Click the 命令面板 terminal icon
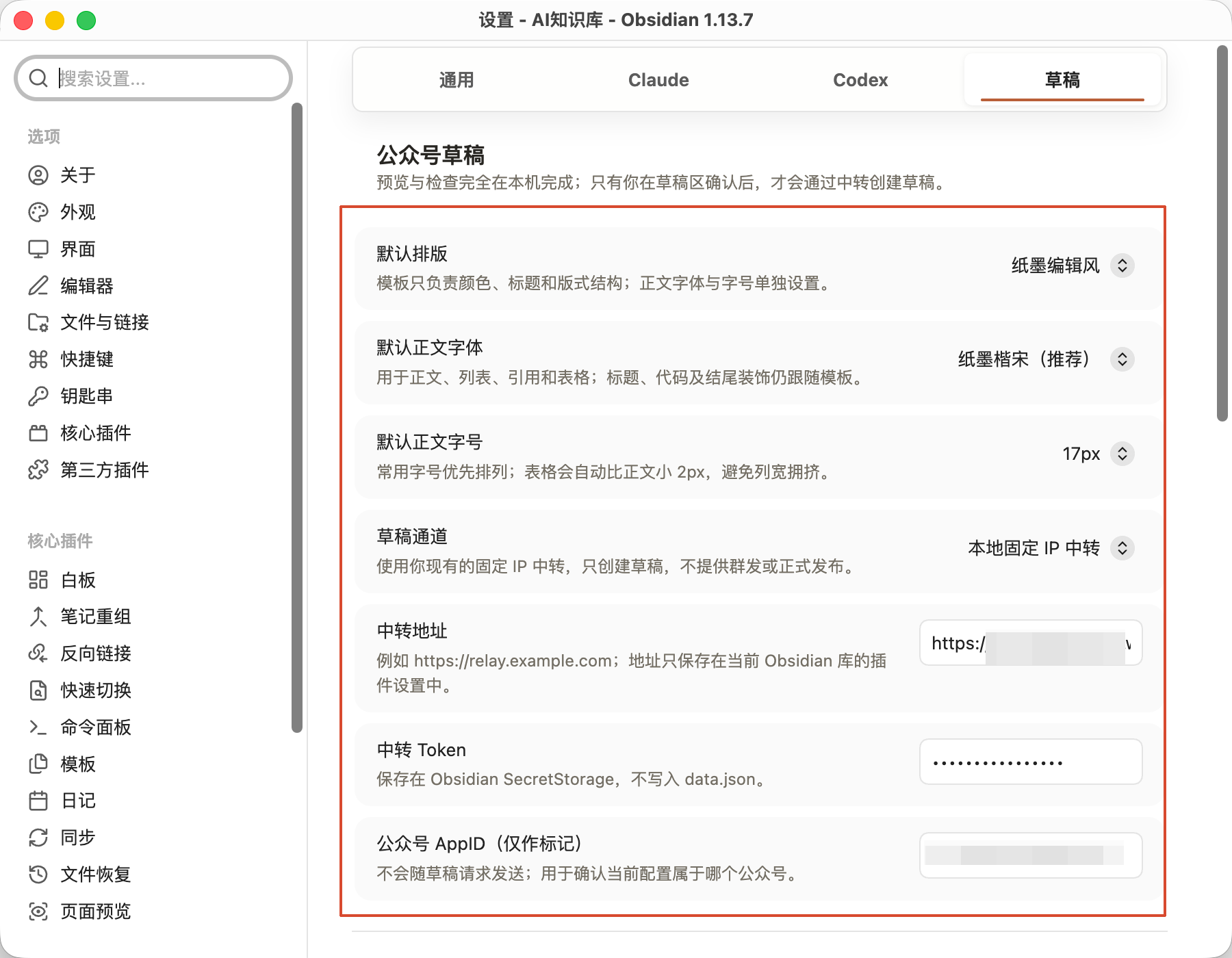The image size is (1232, 958). (38, 727)
